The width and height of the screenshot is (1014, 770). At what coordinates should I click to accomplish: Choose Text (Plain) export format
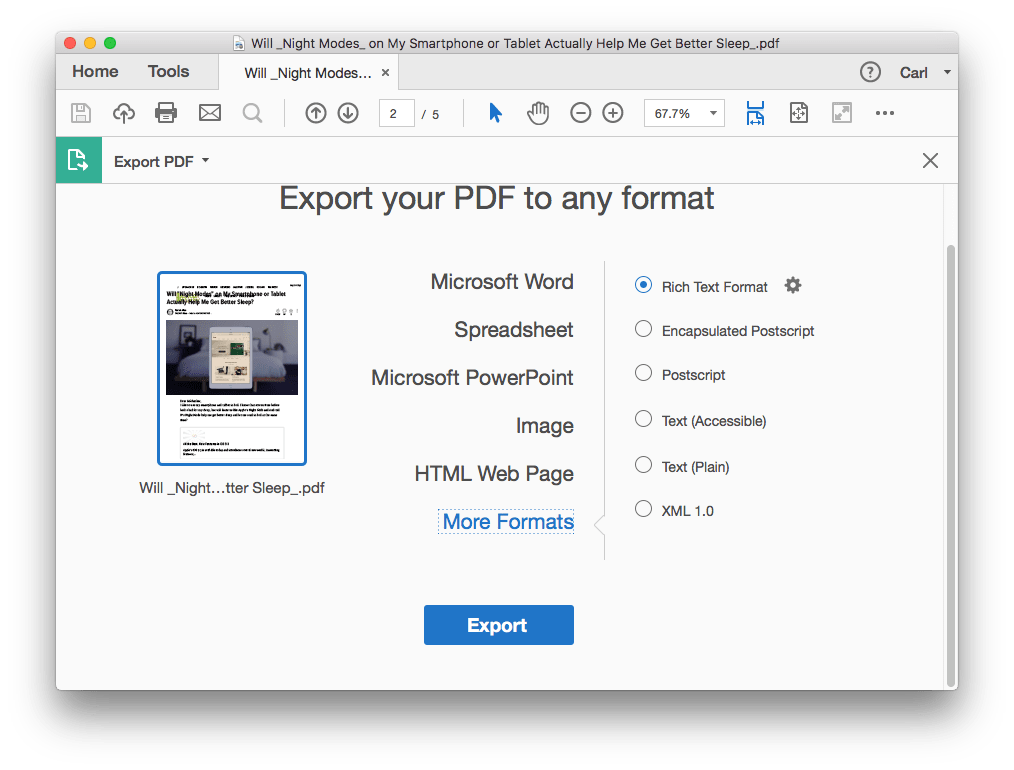643,465
